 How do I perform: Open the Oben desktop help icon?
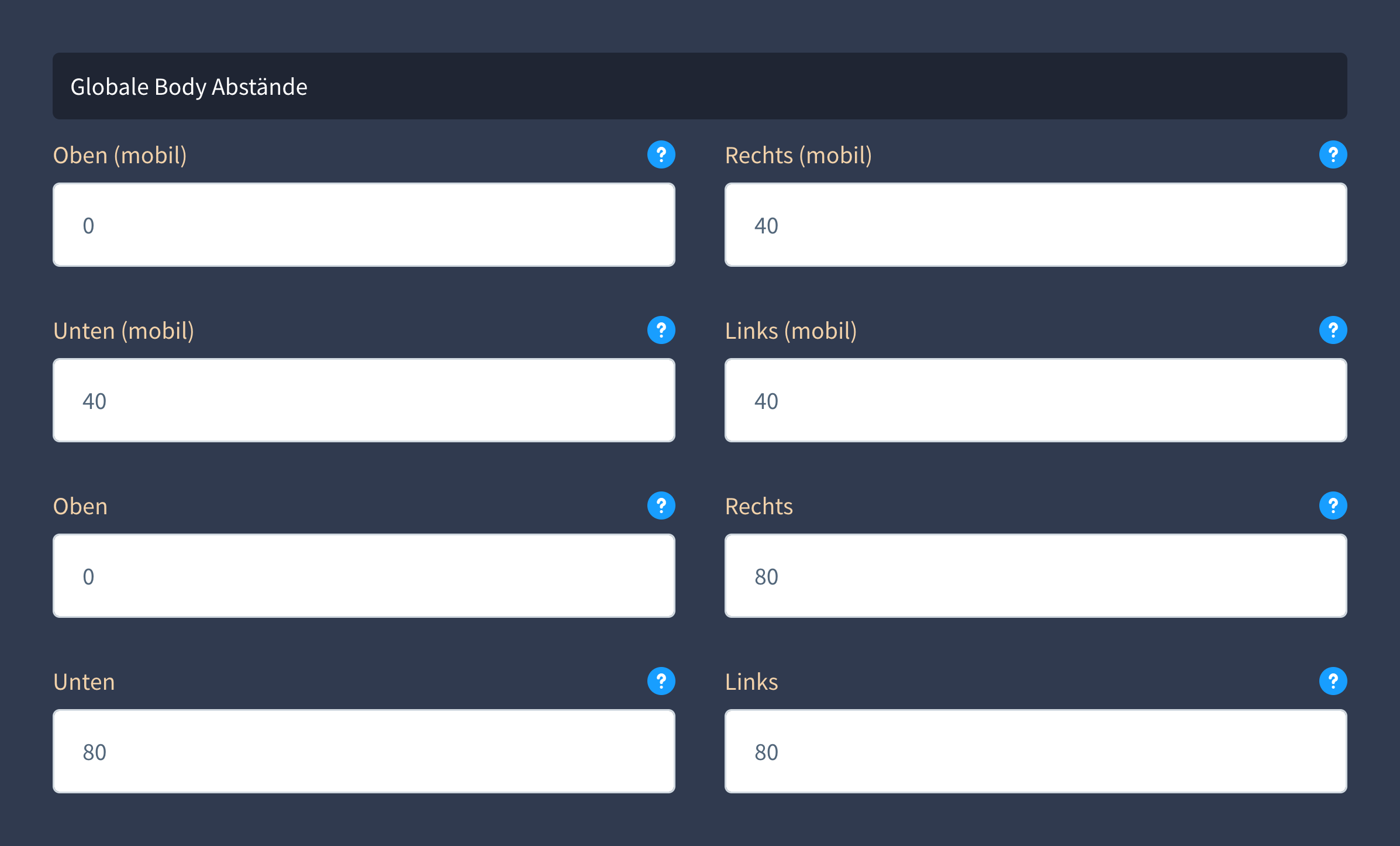(x=661, y=505)
